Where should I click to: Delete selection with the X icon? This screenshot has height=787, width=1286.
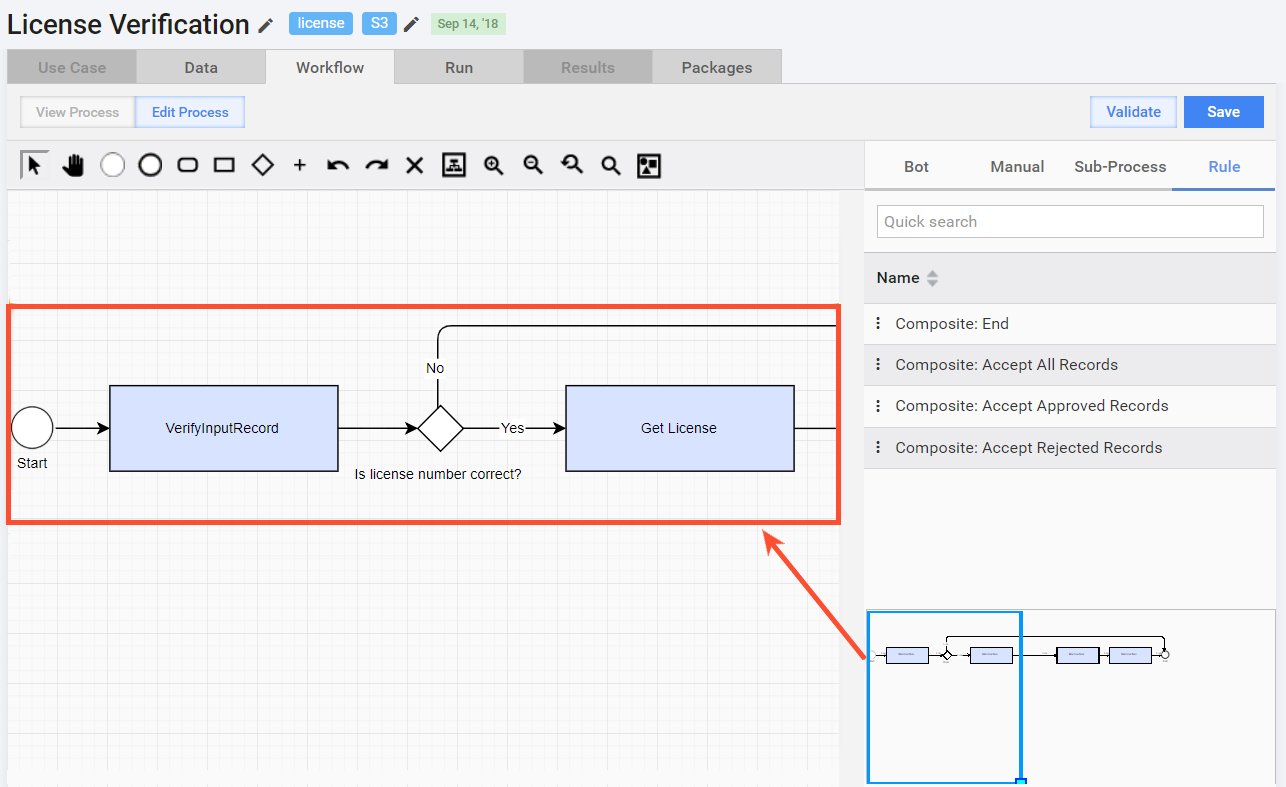tap(414, 166)
